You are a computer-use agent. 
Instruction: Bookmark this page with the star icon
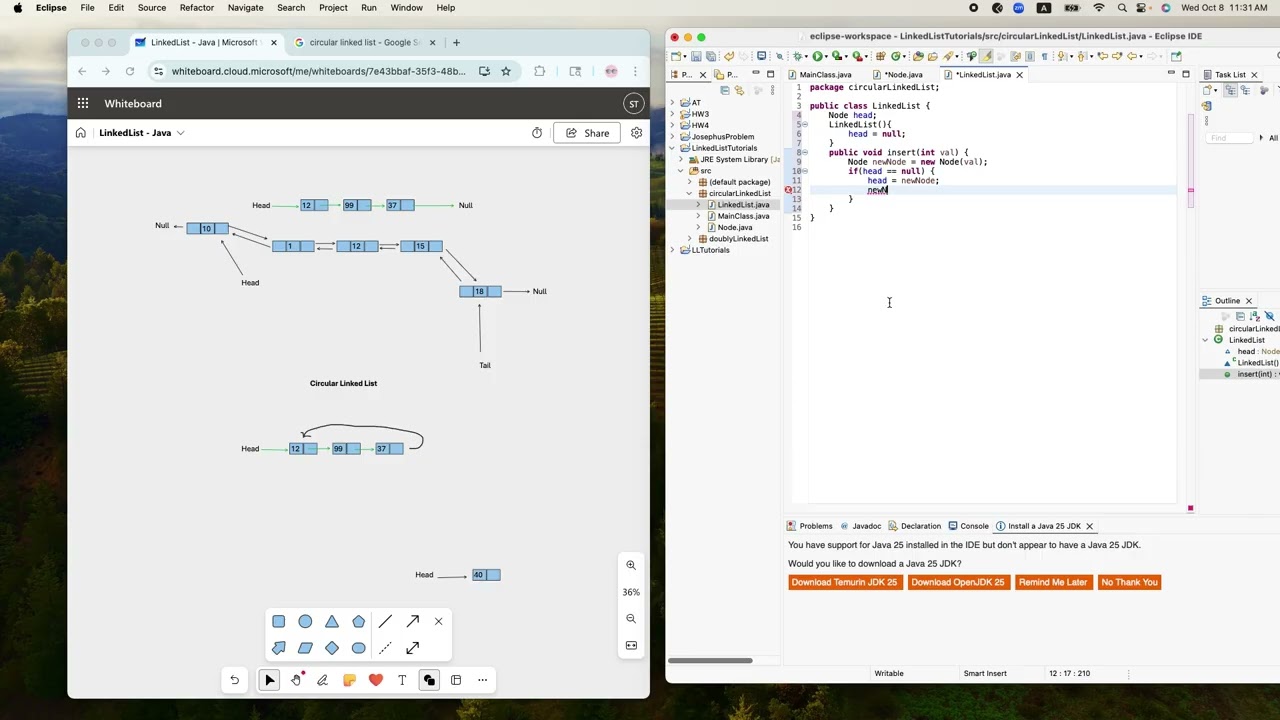pyautogui.click(x=506, y=71)
